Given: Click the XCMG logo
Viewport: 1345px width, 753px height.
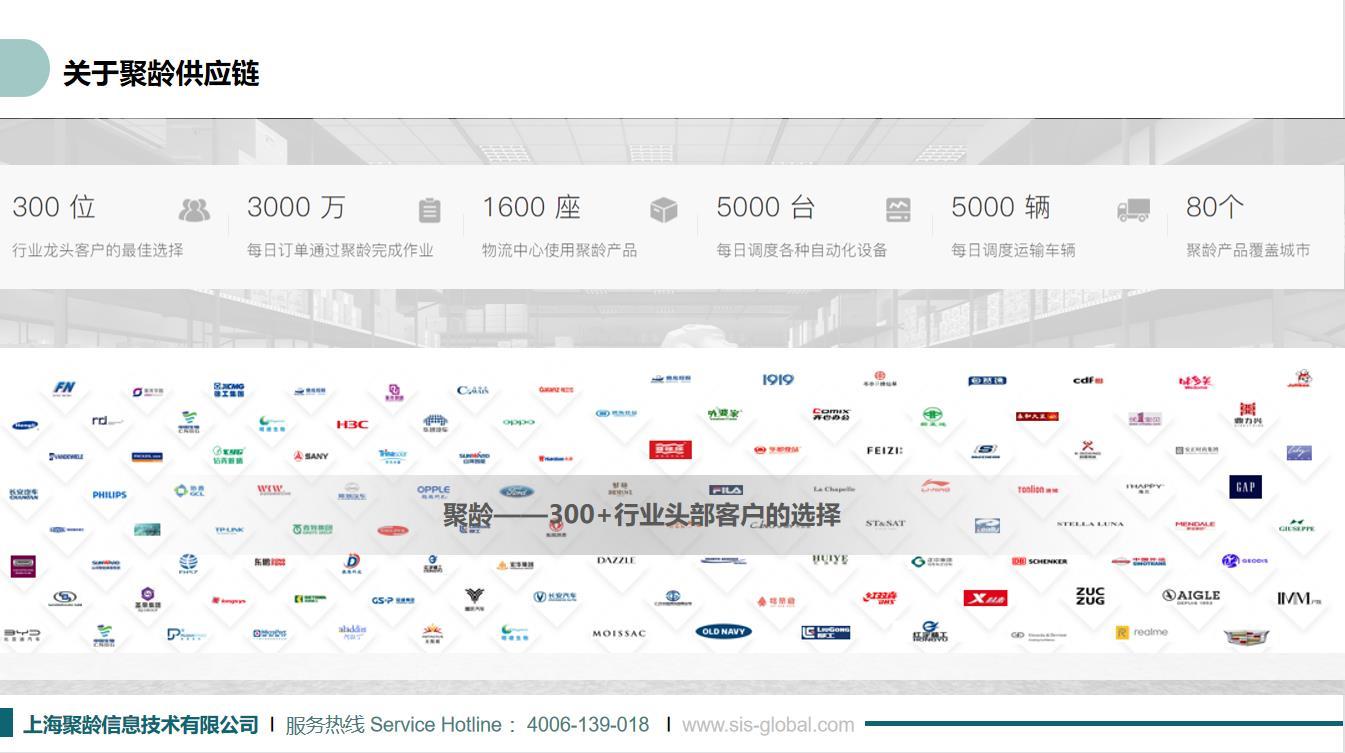Looking at the screenshot, I should pyautogui.click(x=229, y=389).
